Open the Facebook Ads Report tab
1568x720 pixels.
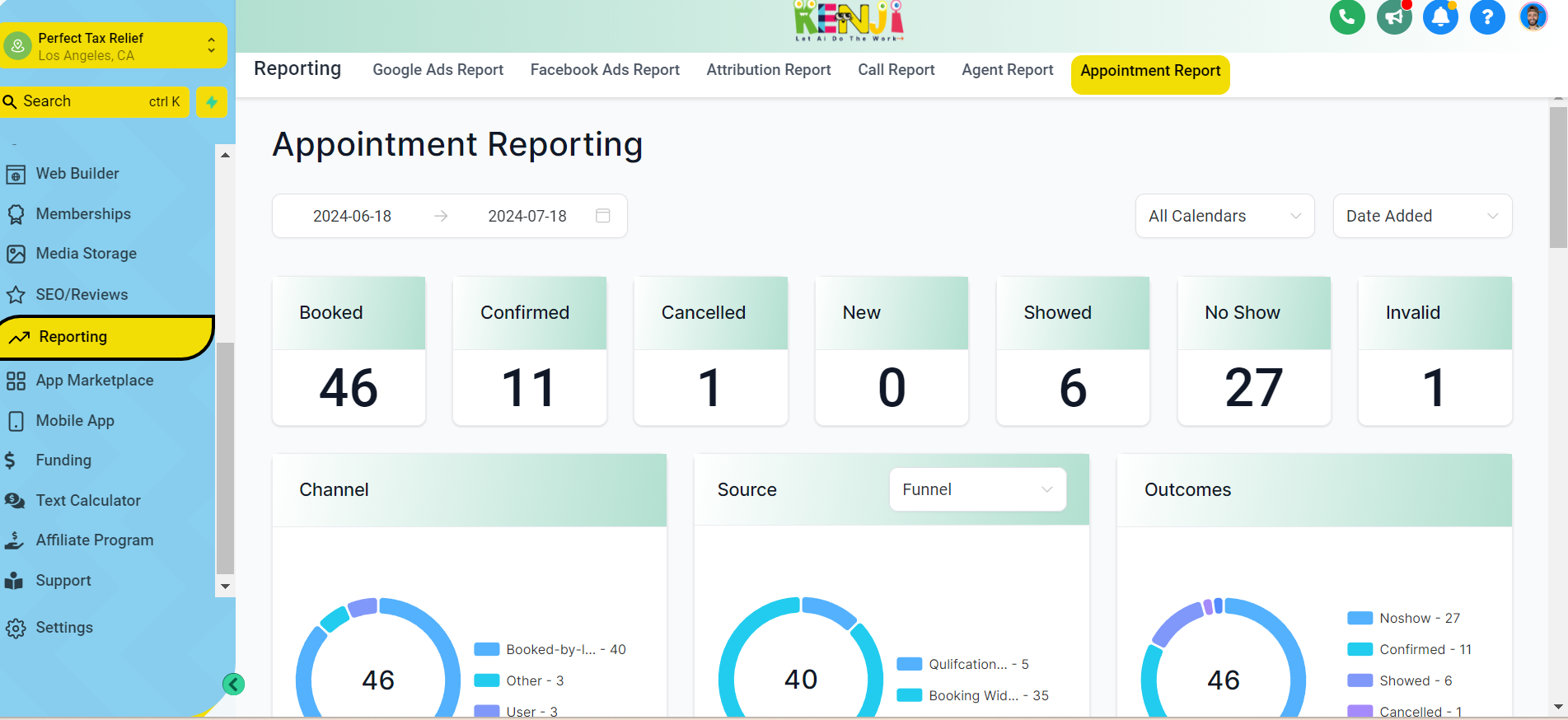pyautogui.click(x=605, y=70)
